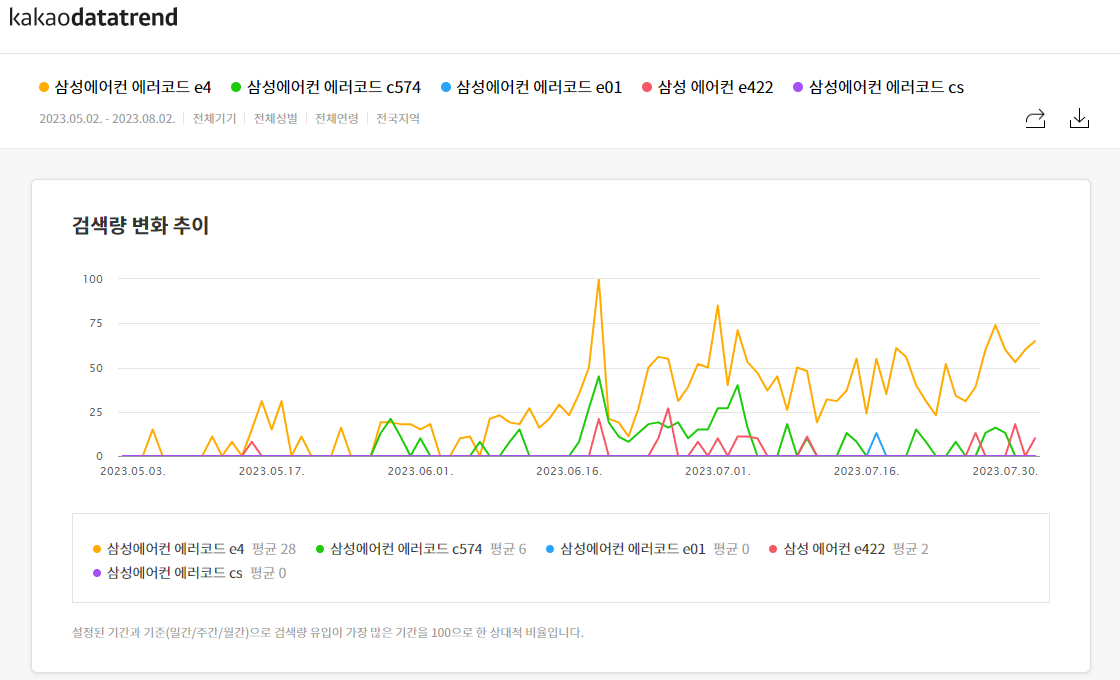Click the 평균 28 value
This screenshot has width=1120, height=680.
click(x=274, y=549)
